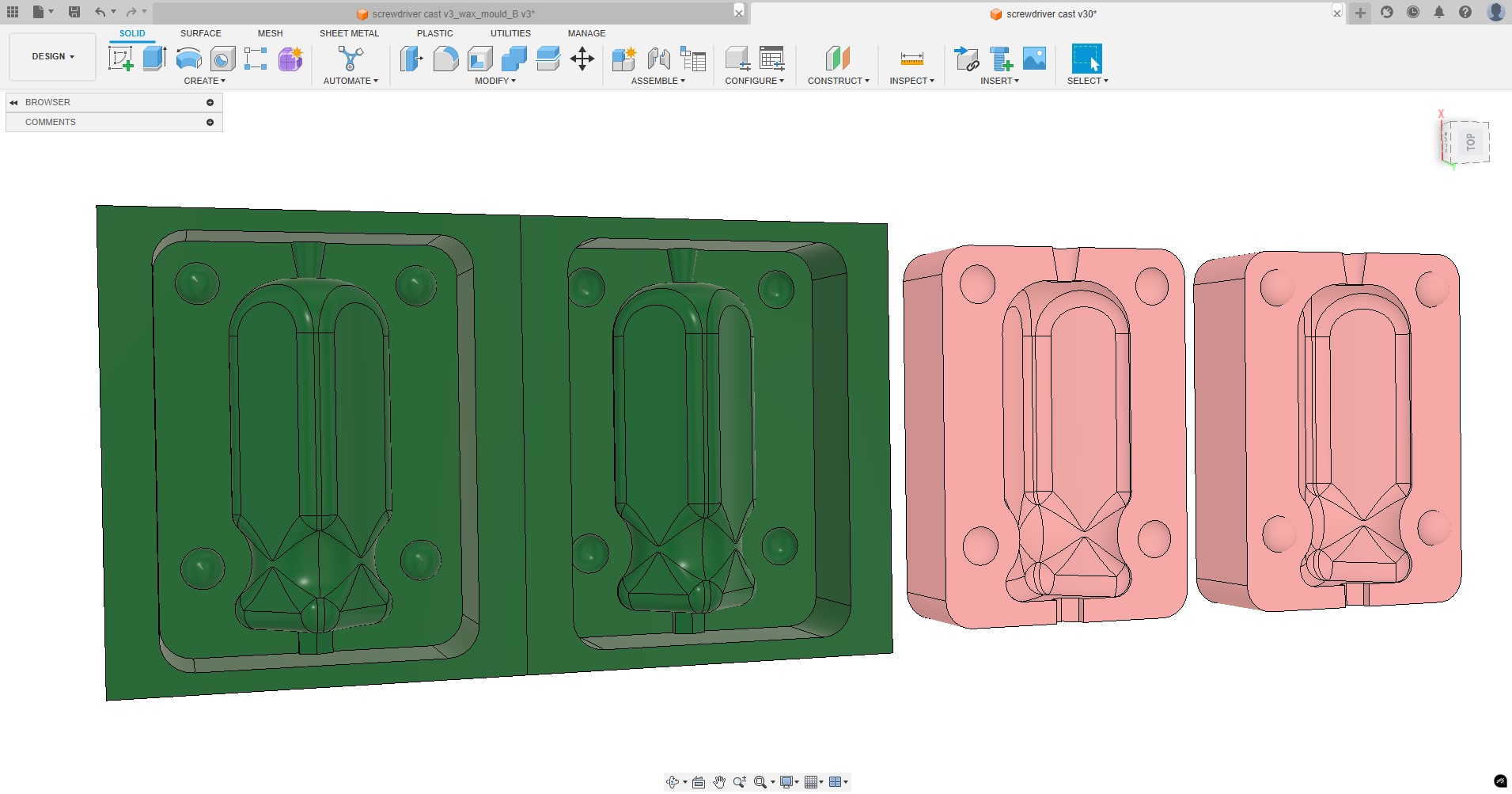Switch to the PLASTIC tab

tap(435, 33)
